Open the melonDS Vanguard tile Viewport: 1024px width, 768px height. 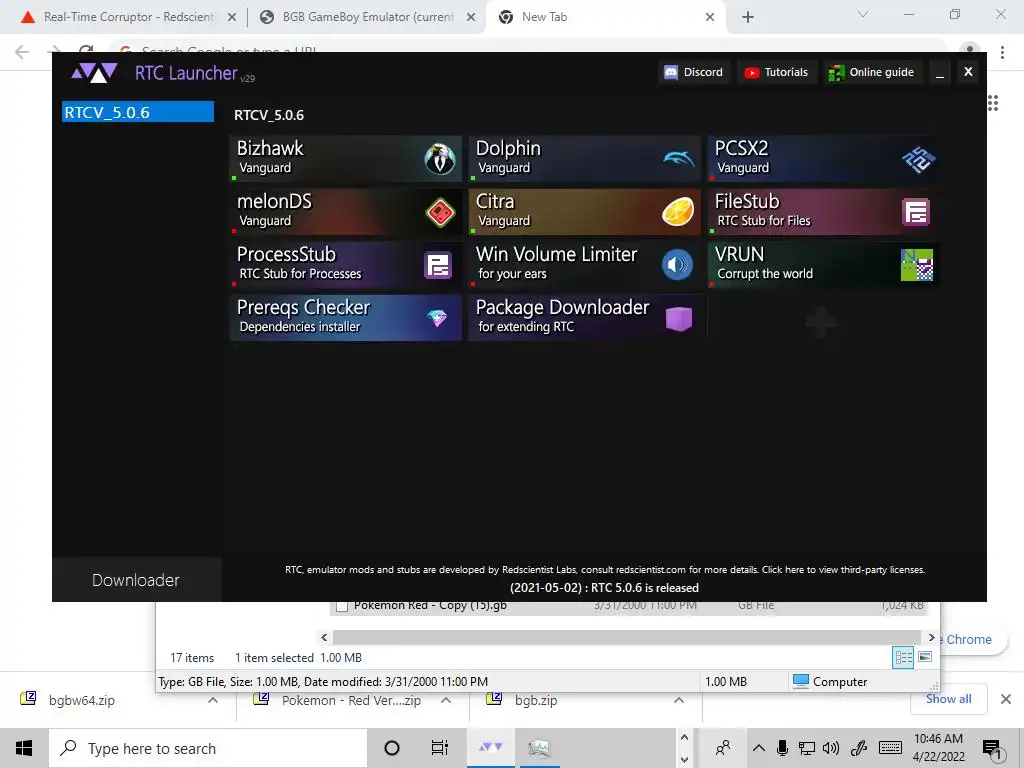click(345, 212)
